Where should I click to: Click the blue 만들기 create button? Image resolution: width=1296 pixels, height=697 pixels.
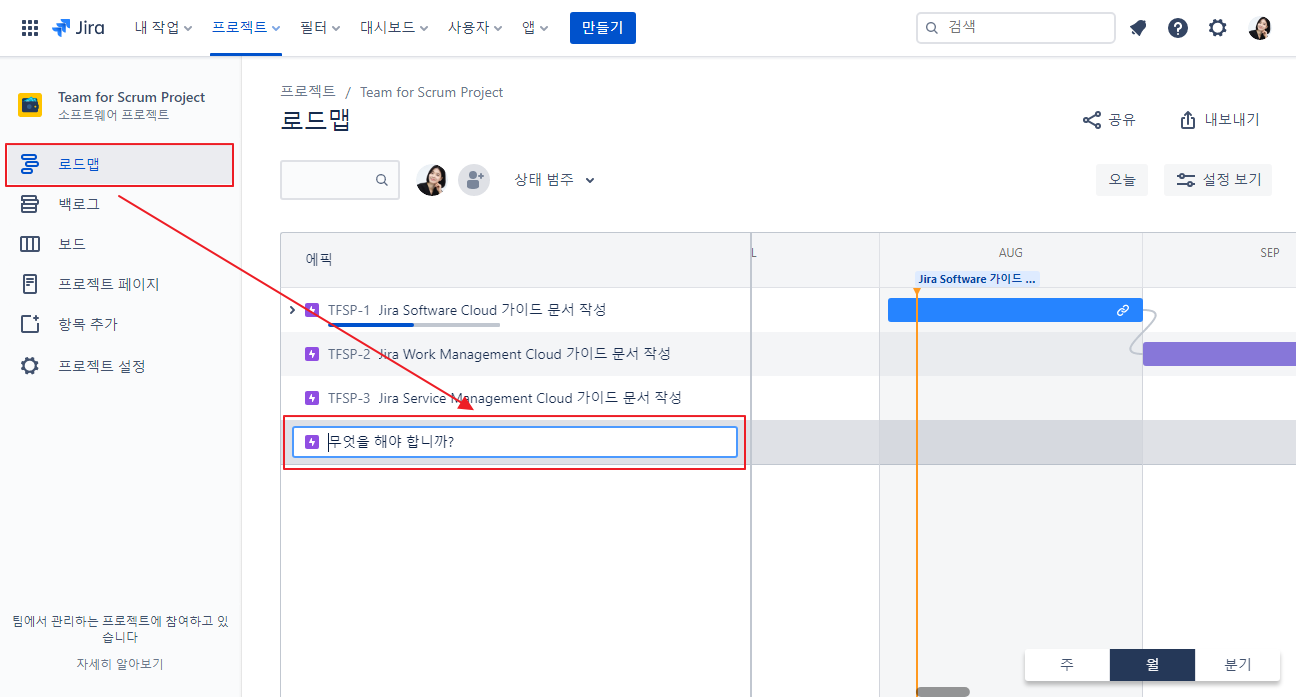[x=602, y=28]
